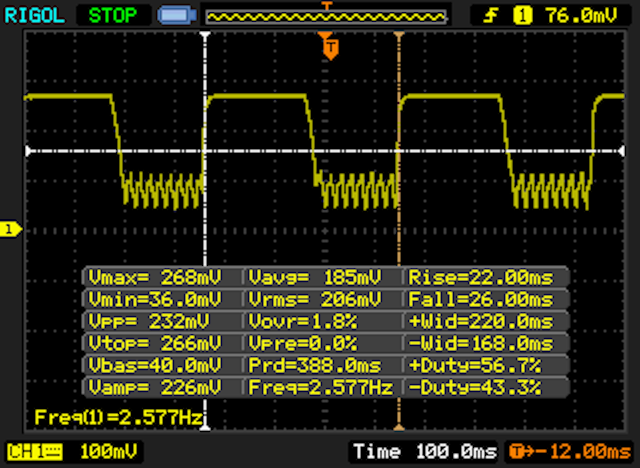Click the Prd=388.0ms measurement
The height and width of the screenshot is (468, 640).
(315, 365)
